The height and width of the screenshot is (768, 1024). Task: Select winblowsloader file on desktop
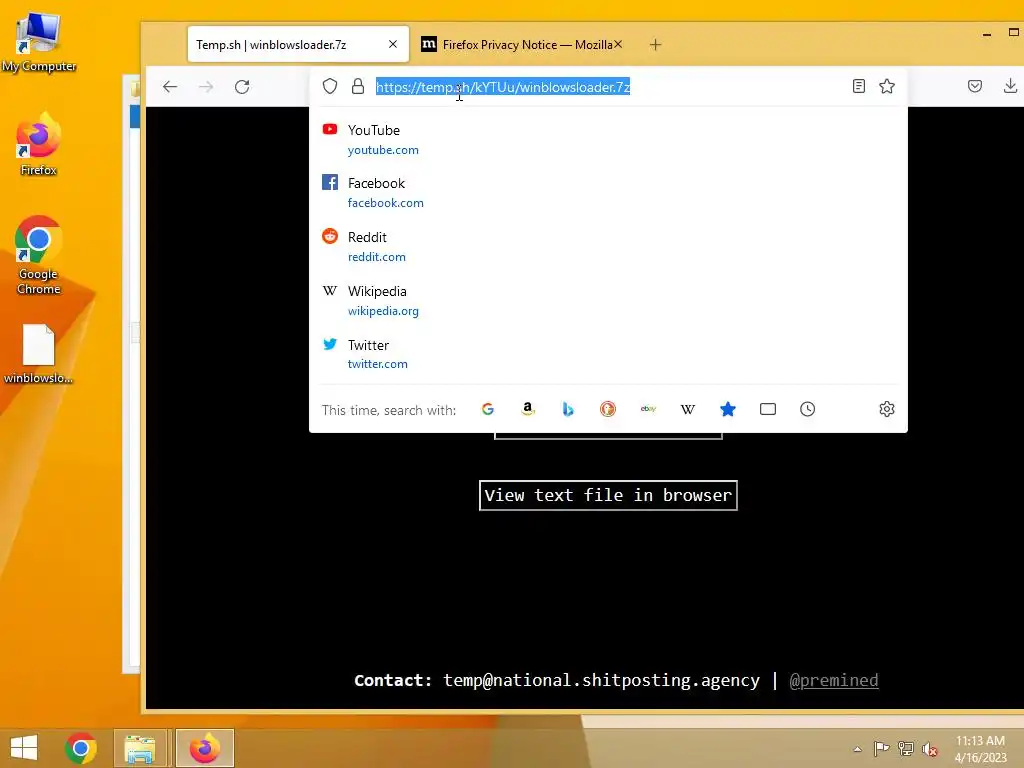point(39,354)
